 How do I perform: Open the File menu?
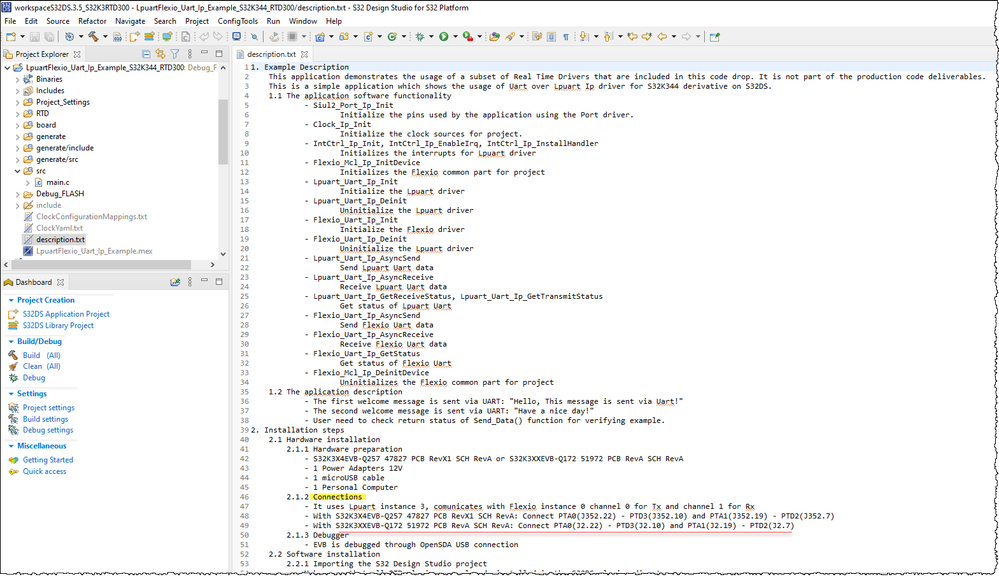tap(10, 21)
